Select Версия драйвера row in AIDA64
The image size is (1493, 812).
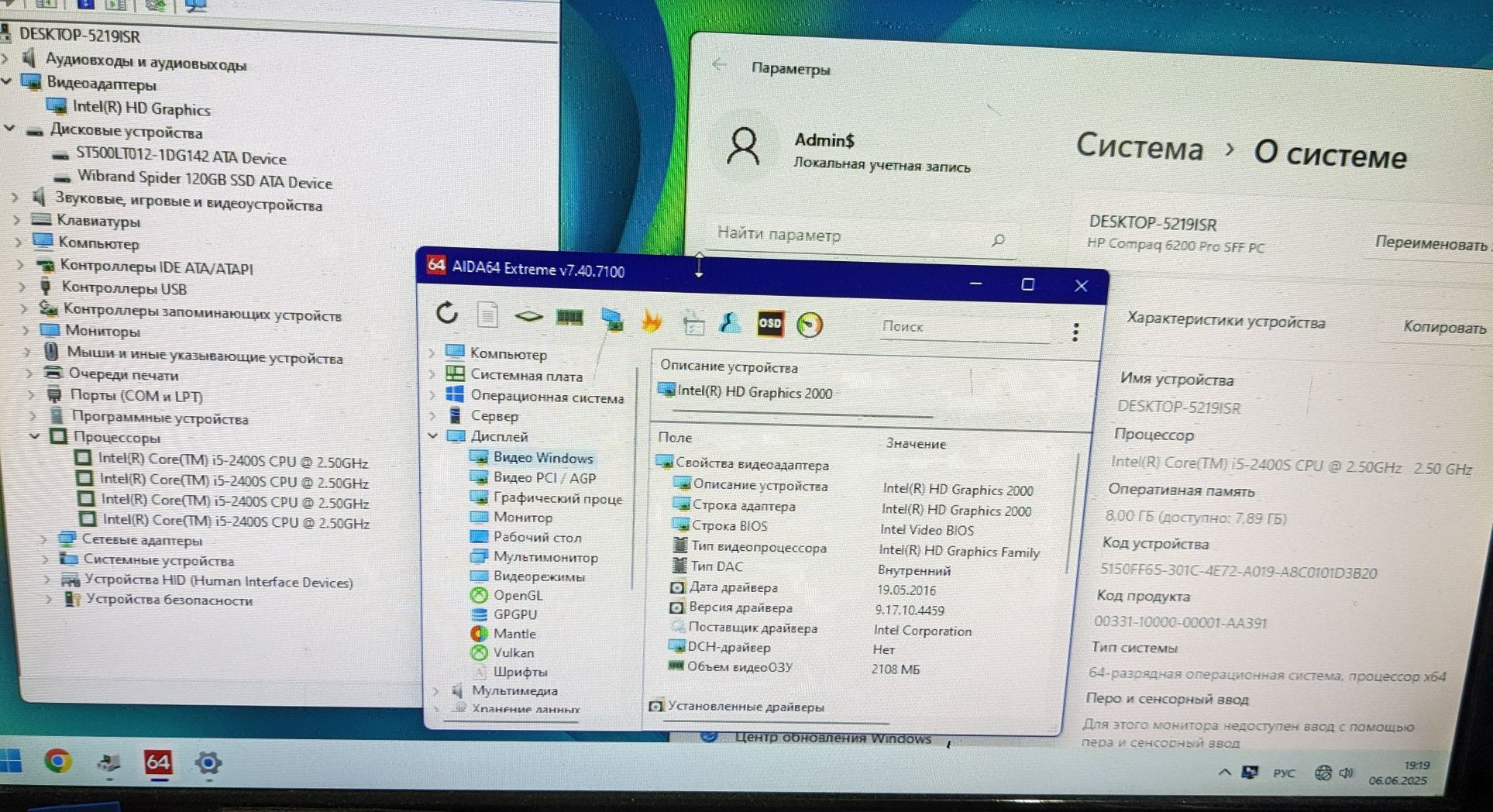[x=740, y=607]
